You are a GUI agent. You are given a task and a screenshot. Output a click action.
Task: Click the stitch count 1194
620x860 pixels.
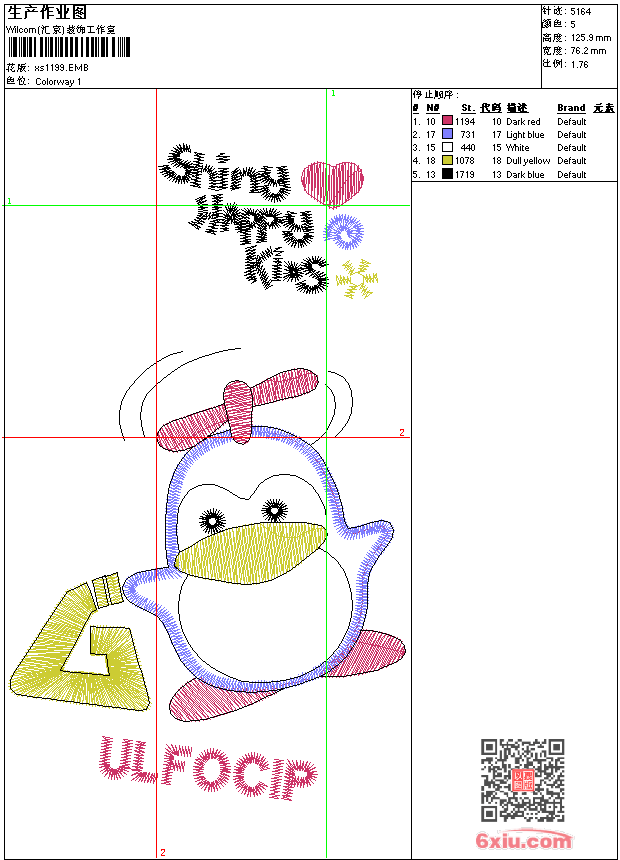(x=465, y=122)
